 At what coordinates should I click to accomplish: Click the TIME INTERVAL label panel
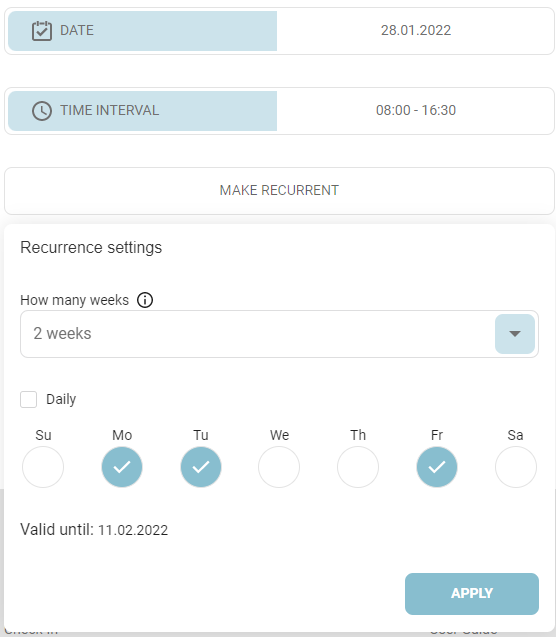(143, 111)
